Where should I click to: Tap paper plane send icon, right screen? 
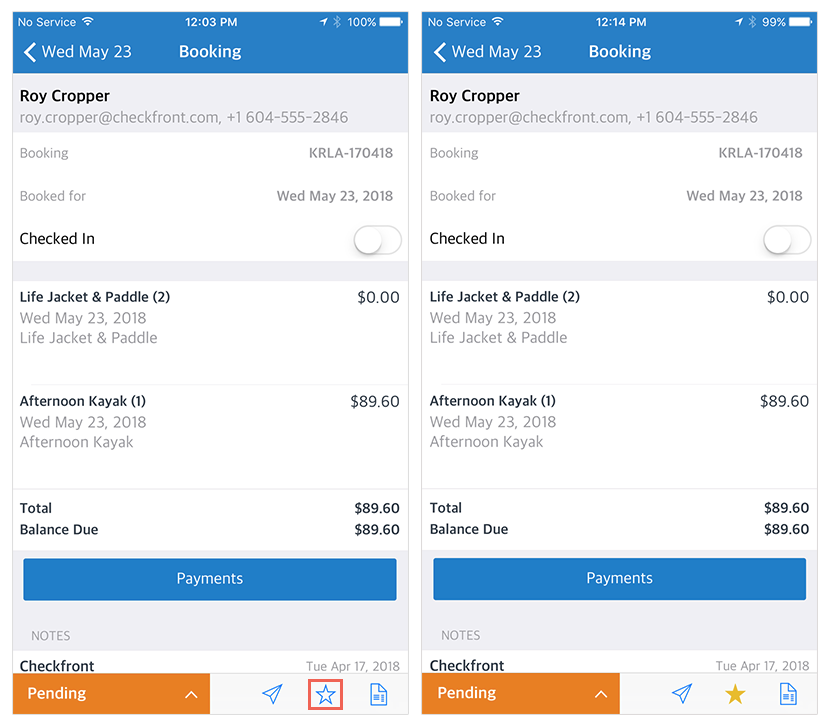682,694
